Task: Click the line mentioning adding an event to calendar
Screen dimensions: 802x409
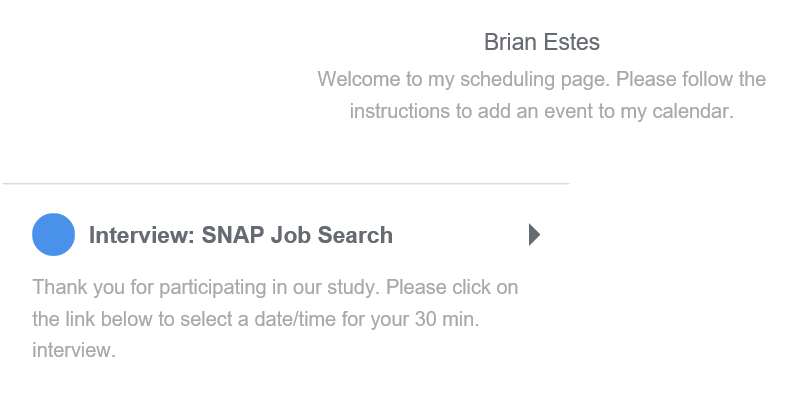Action: (541, 110)
